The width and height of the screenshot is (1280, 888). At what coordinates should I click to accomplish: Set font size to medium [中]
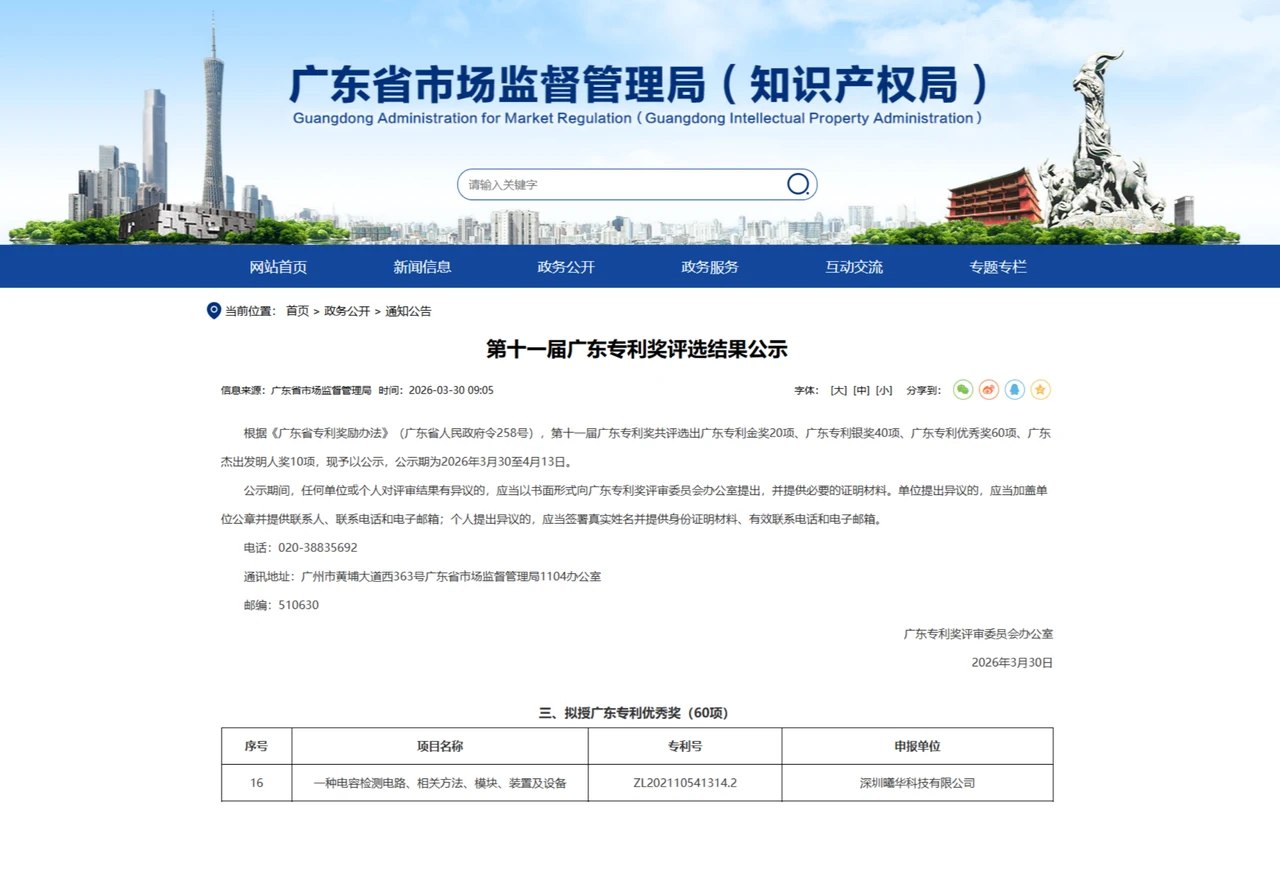pyautogui.click(x=862, y=390)
